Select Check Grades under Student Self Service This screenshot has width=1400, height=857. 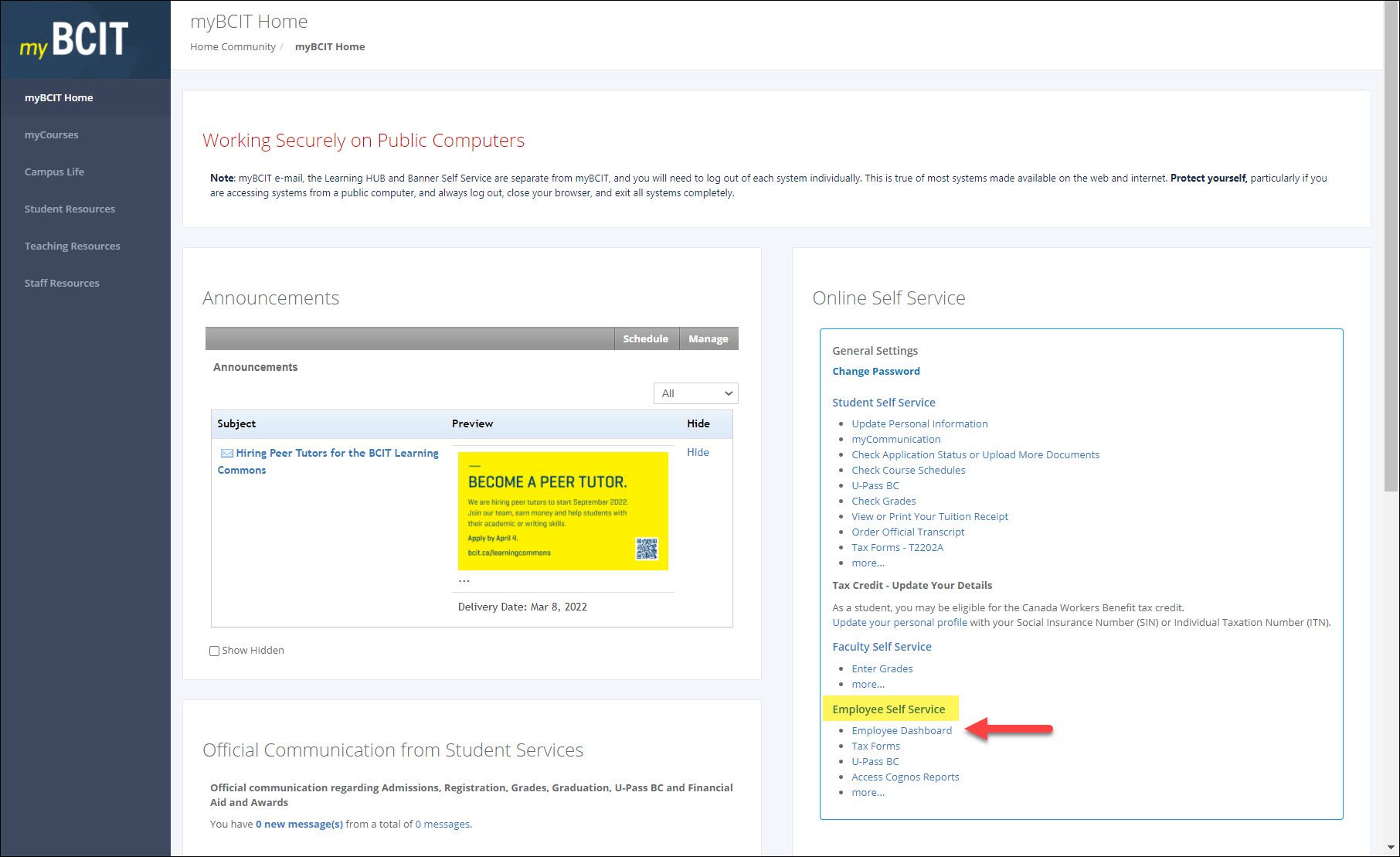883,501
